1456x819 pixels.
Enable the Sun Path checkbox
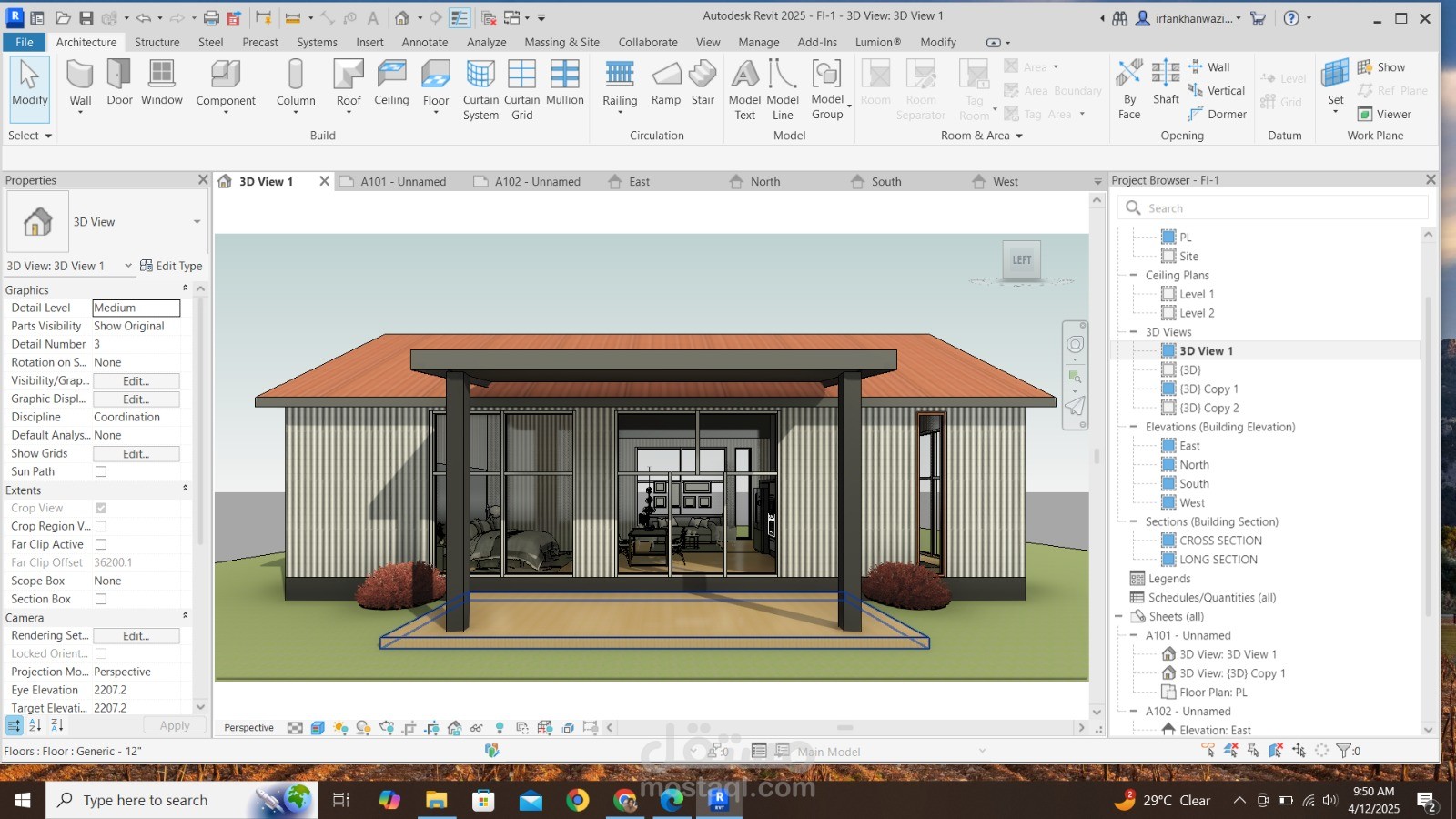100,471
